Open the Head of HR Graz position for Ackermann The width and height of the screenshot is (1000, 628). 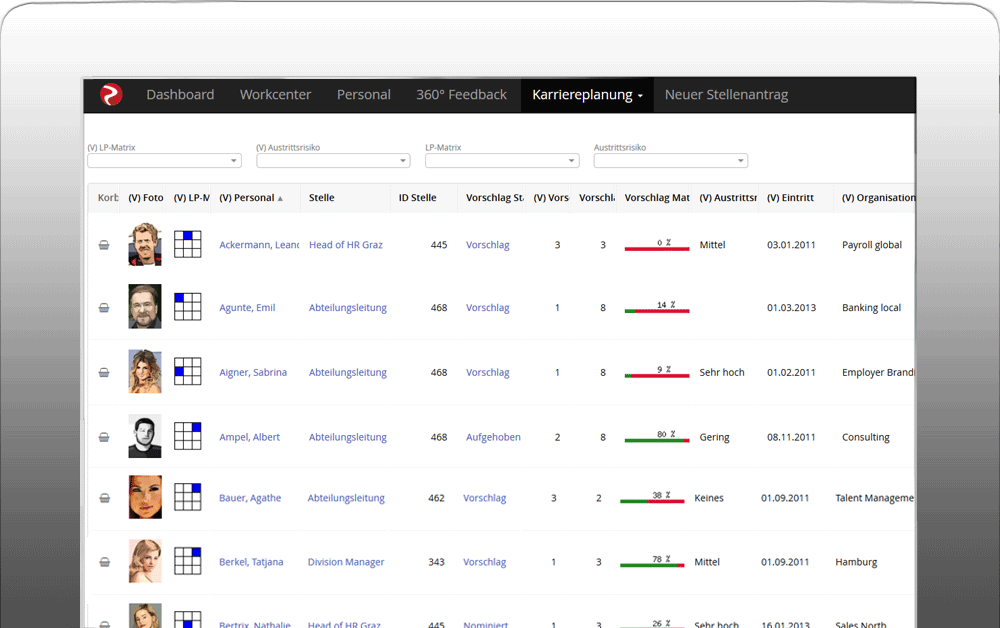(346, 245)
